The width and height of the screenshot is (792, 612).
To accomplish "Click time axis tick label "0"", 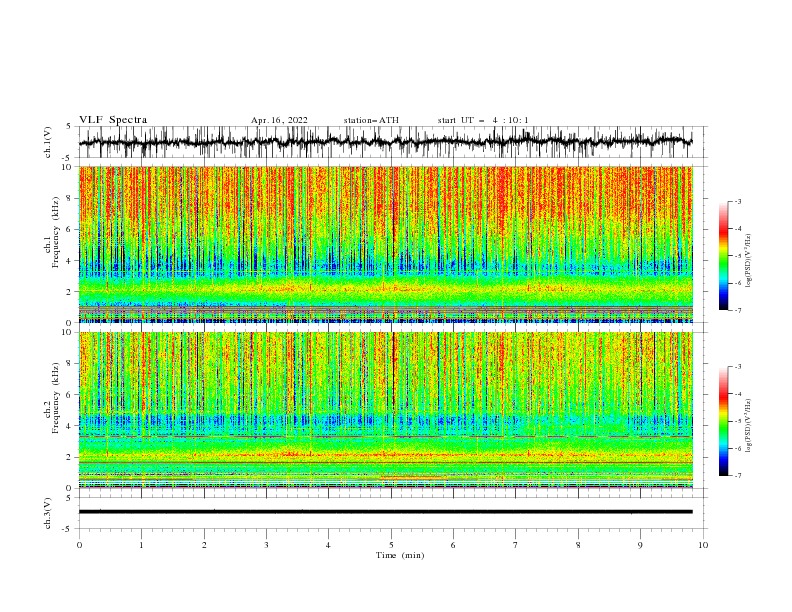I will [x=79, y=545].
